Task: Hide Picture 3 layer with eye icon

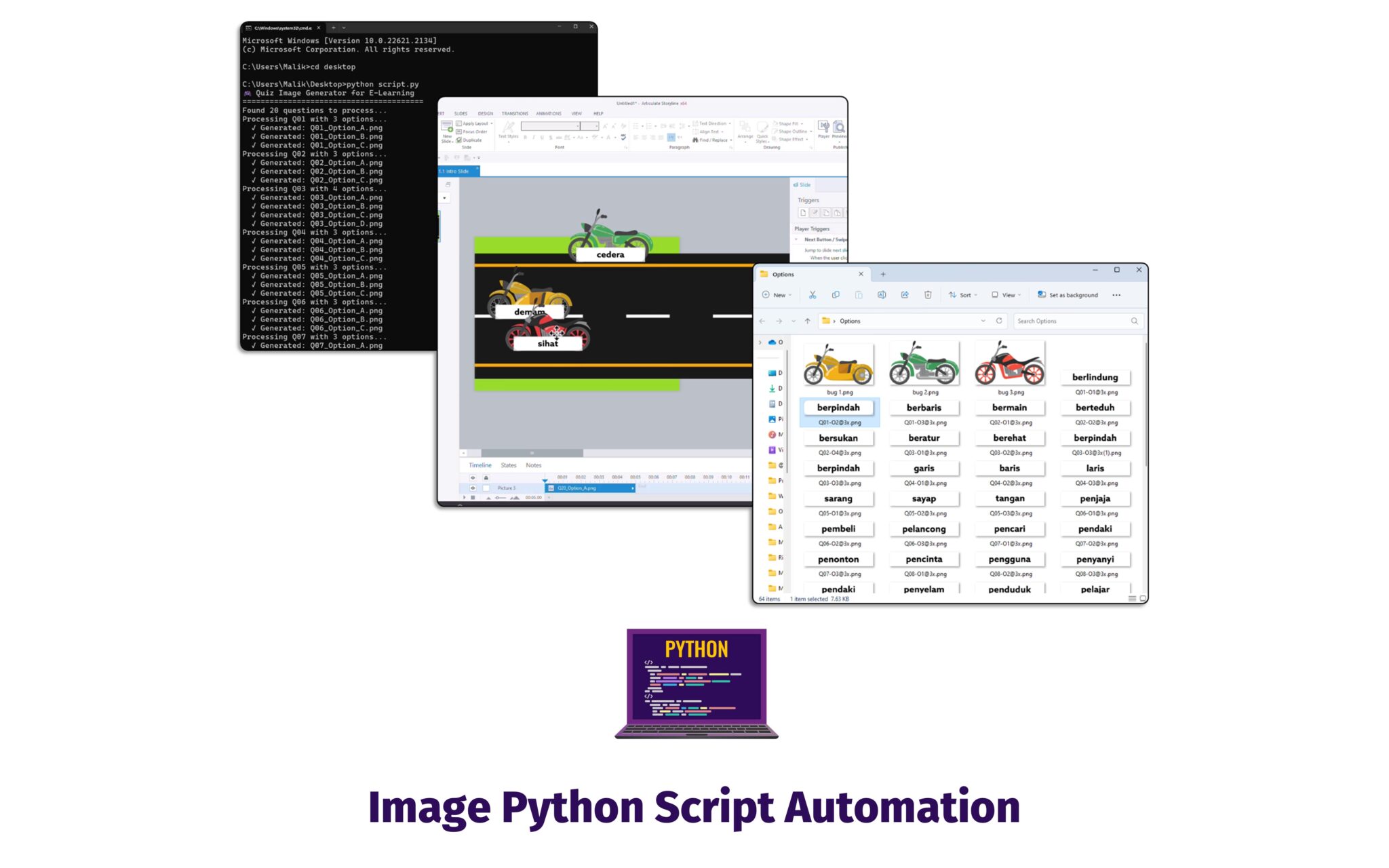Action: click(473, 488)
